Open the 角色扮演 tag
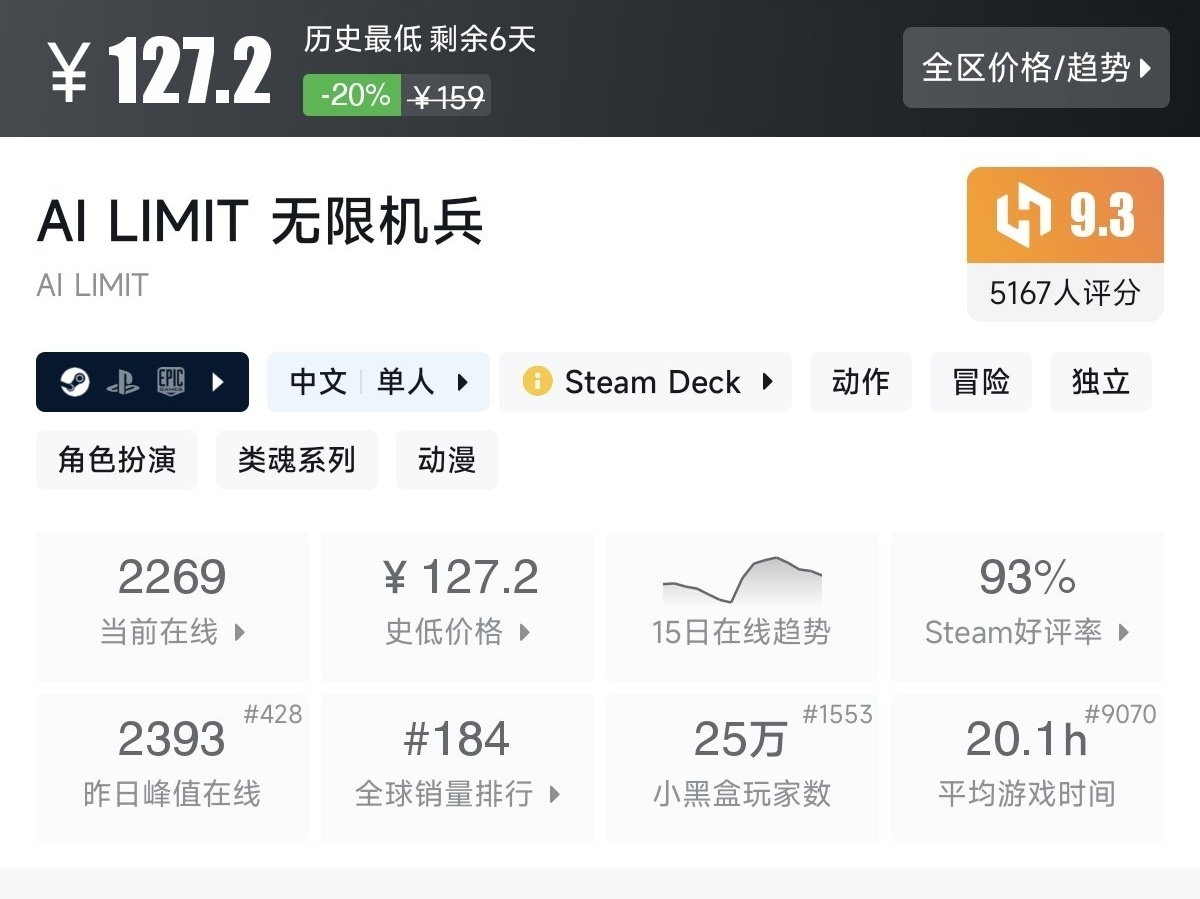 pos(117,460)
